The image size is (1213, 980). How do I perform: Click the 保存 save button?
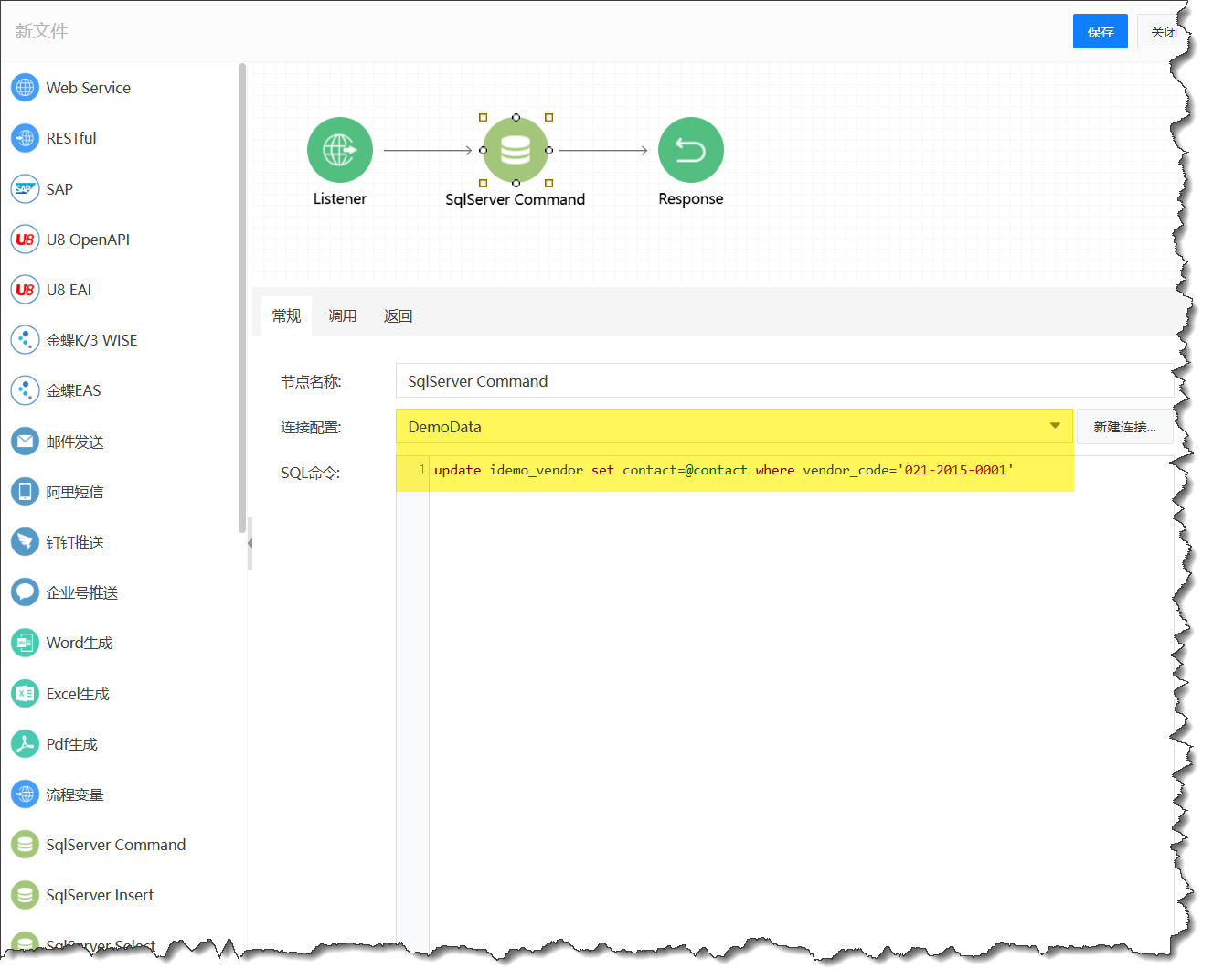(1100, 32)
